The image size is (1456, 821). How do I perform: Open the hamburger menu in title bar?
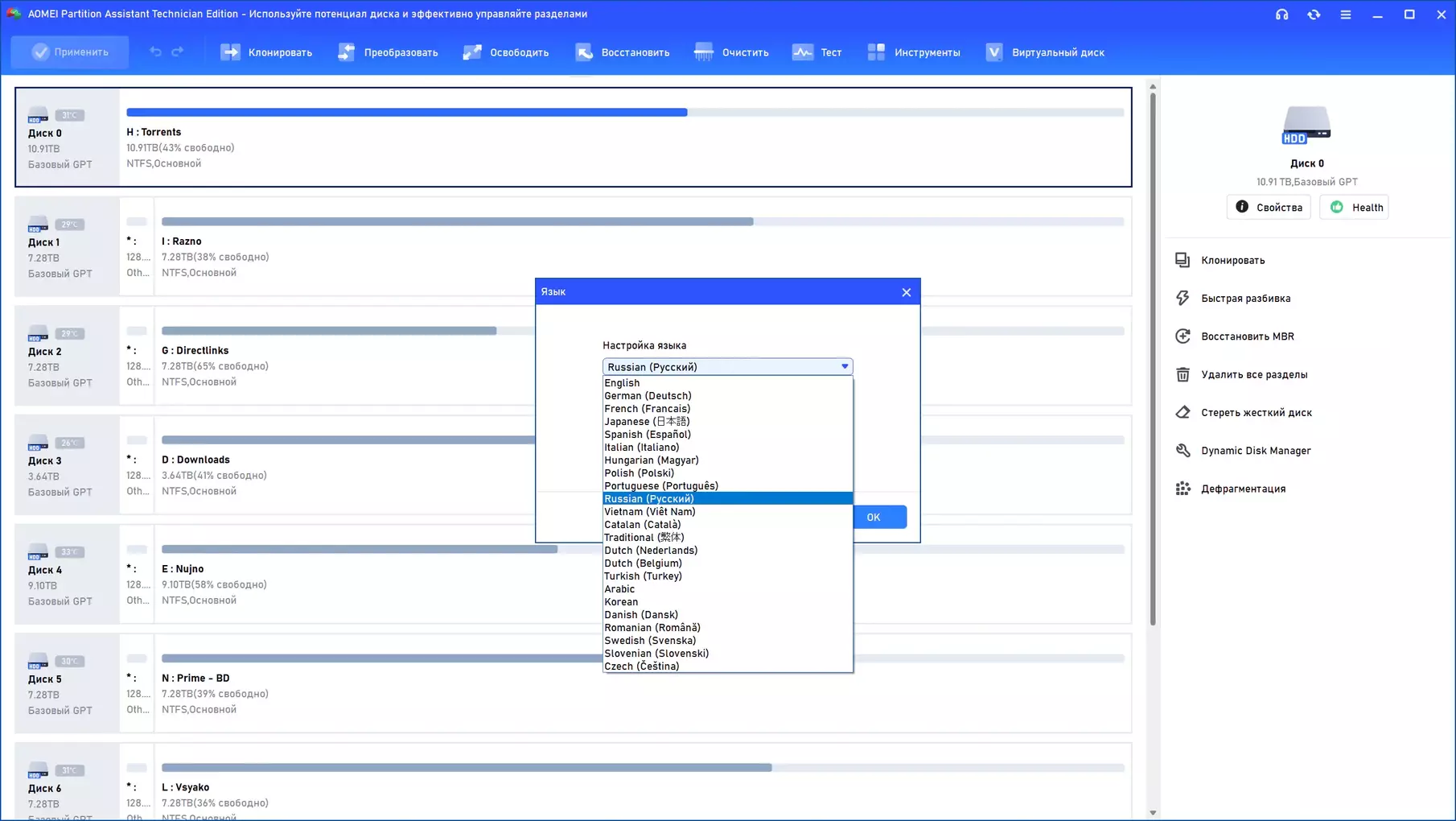(x=1346, y=14)
